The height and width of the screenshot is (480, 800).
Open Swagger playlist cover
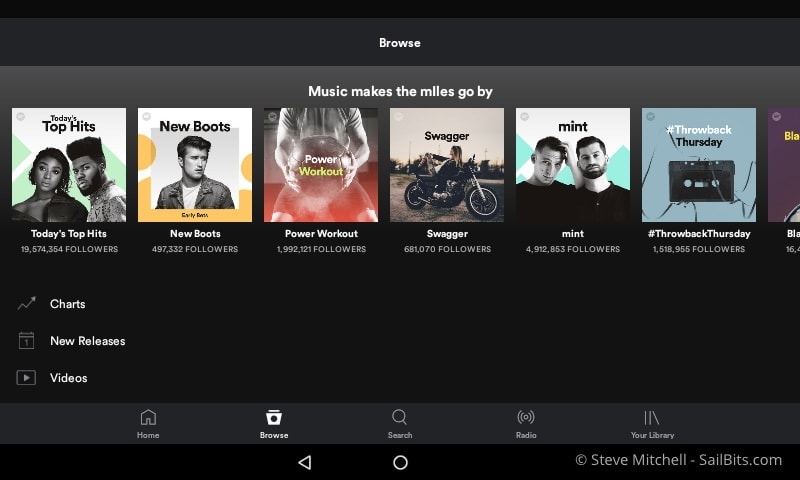pyautogui.click(x=447, y=165)
